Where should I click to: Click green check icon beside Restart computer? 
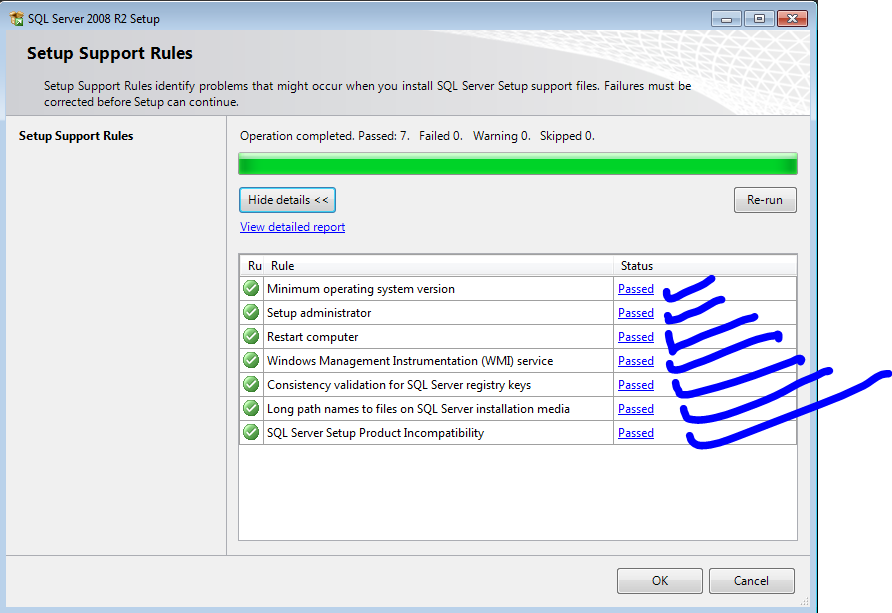click(x=251, y=336)
